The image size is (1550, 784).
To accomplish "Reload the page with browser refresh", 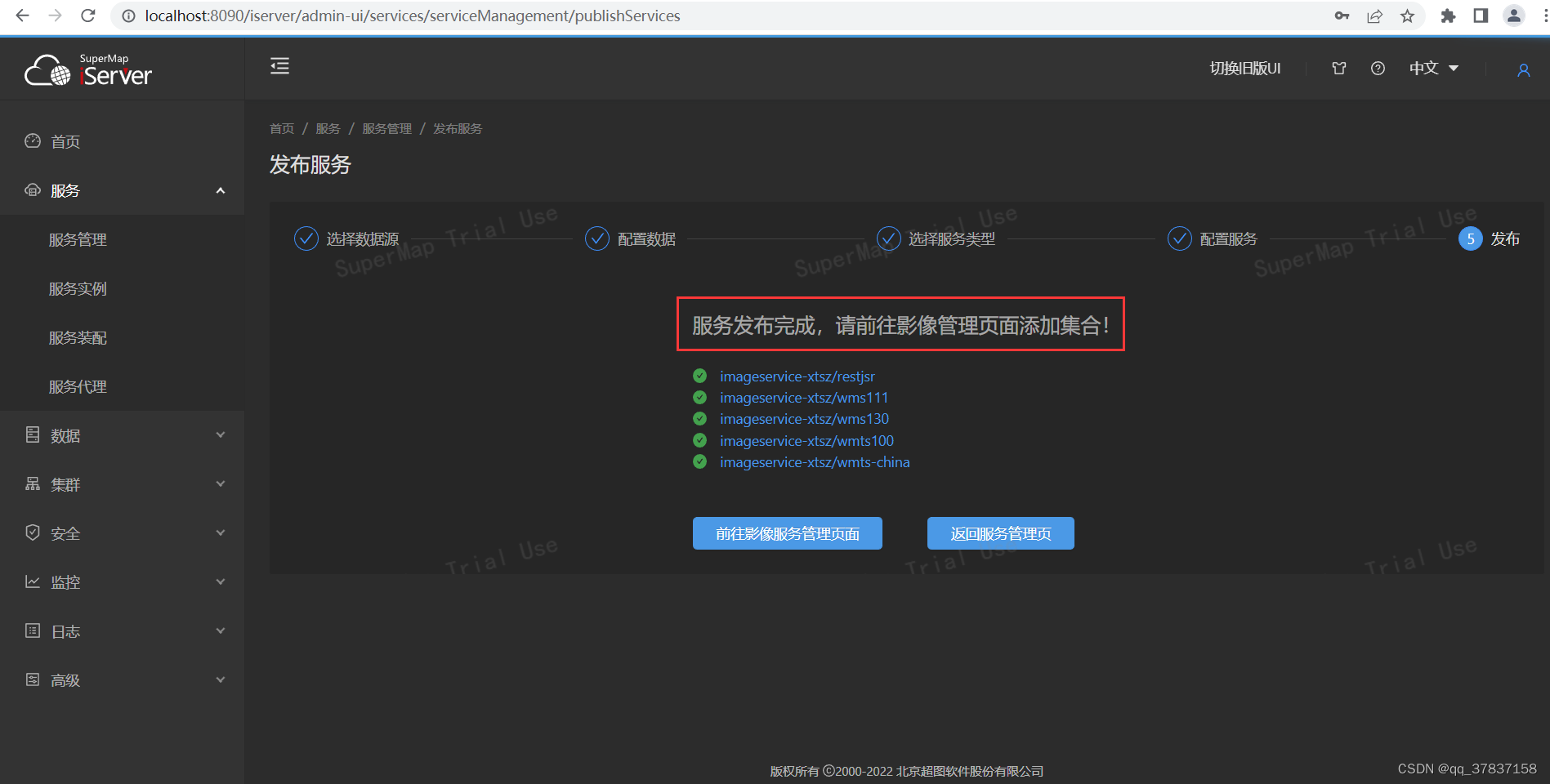I will (x=88, y=16).
